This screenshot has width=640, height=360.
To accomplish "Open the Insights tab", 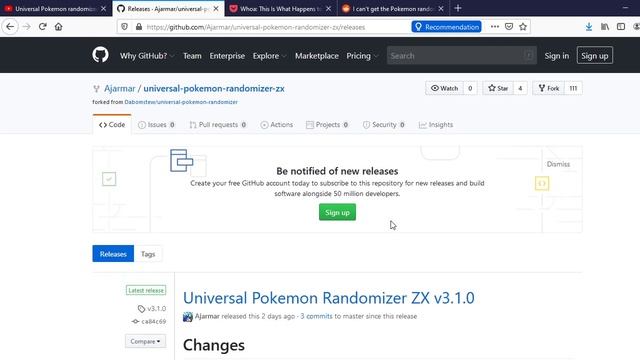I will point(436,125).
